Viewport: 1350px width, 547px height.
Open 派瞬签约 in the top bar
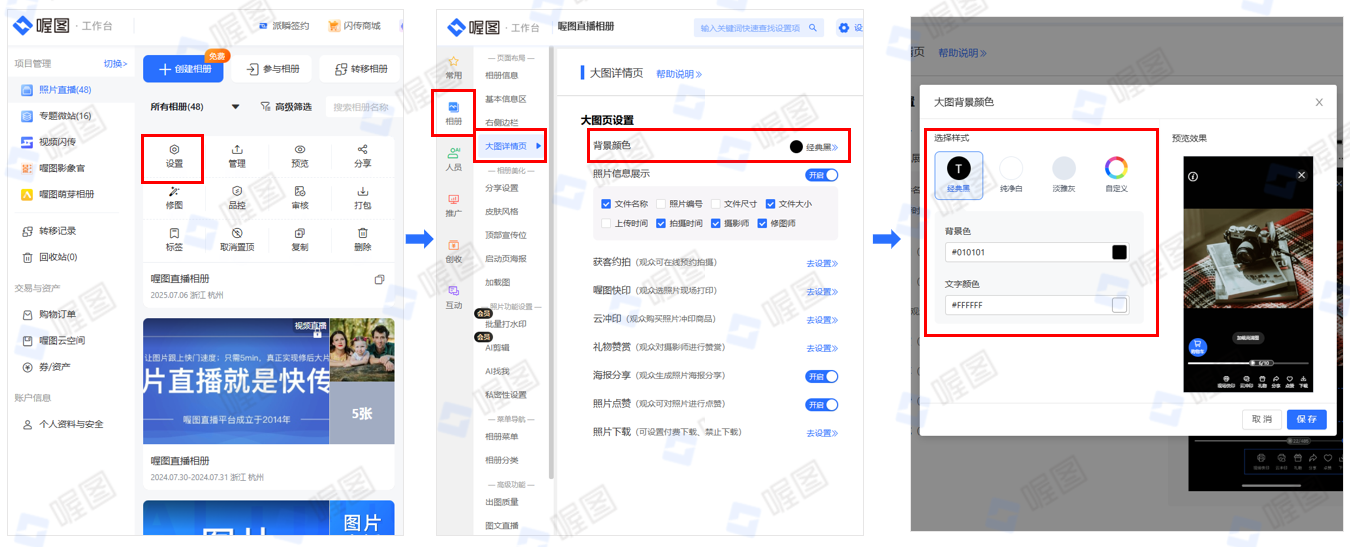284,26
